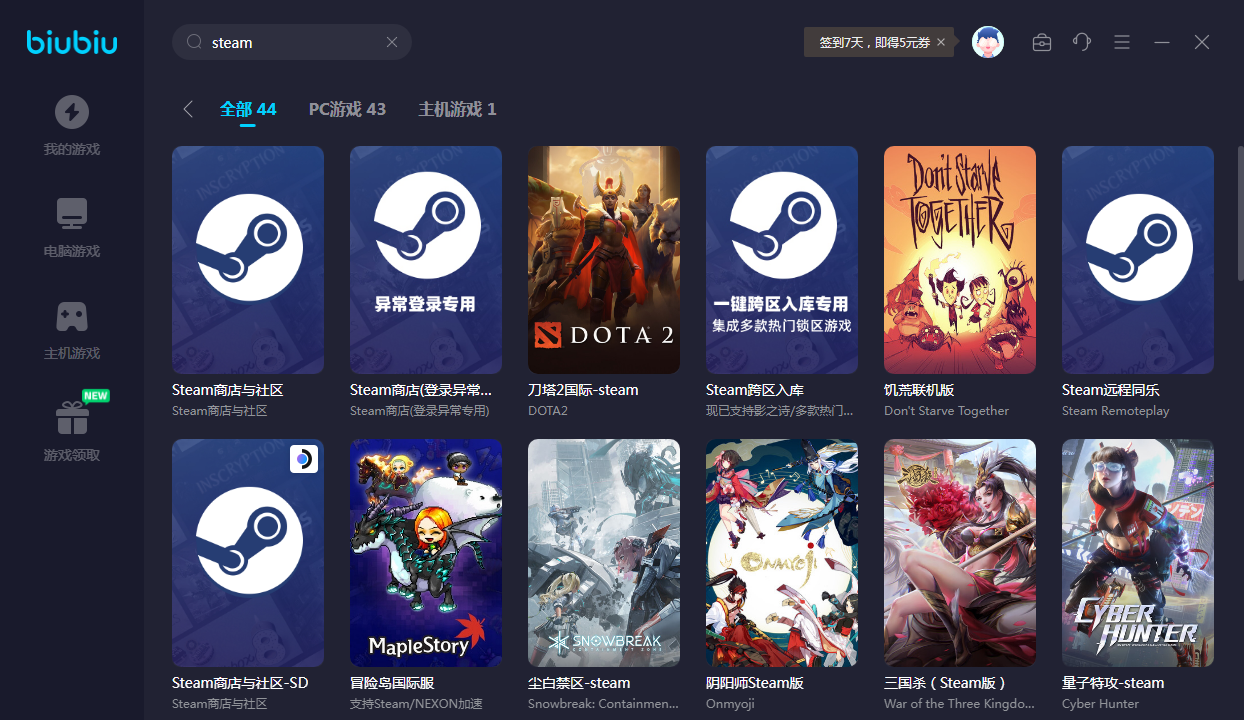Click subtitle Steam Remoteplay
The height and width of the screenshot is (720, 1244).
pyautogui.click(x=1115, y=411)
